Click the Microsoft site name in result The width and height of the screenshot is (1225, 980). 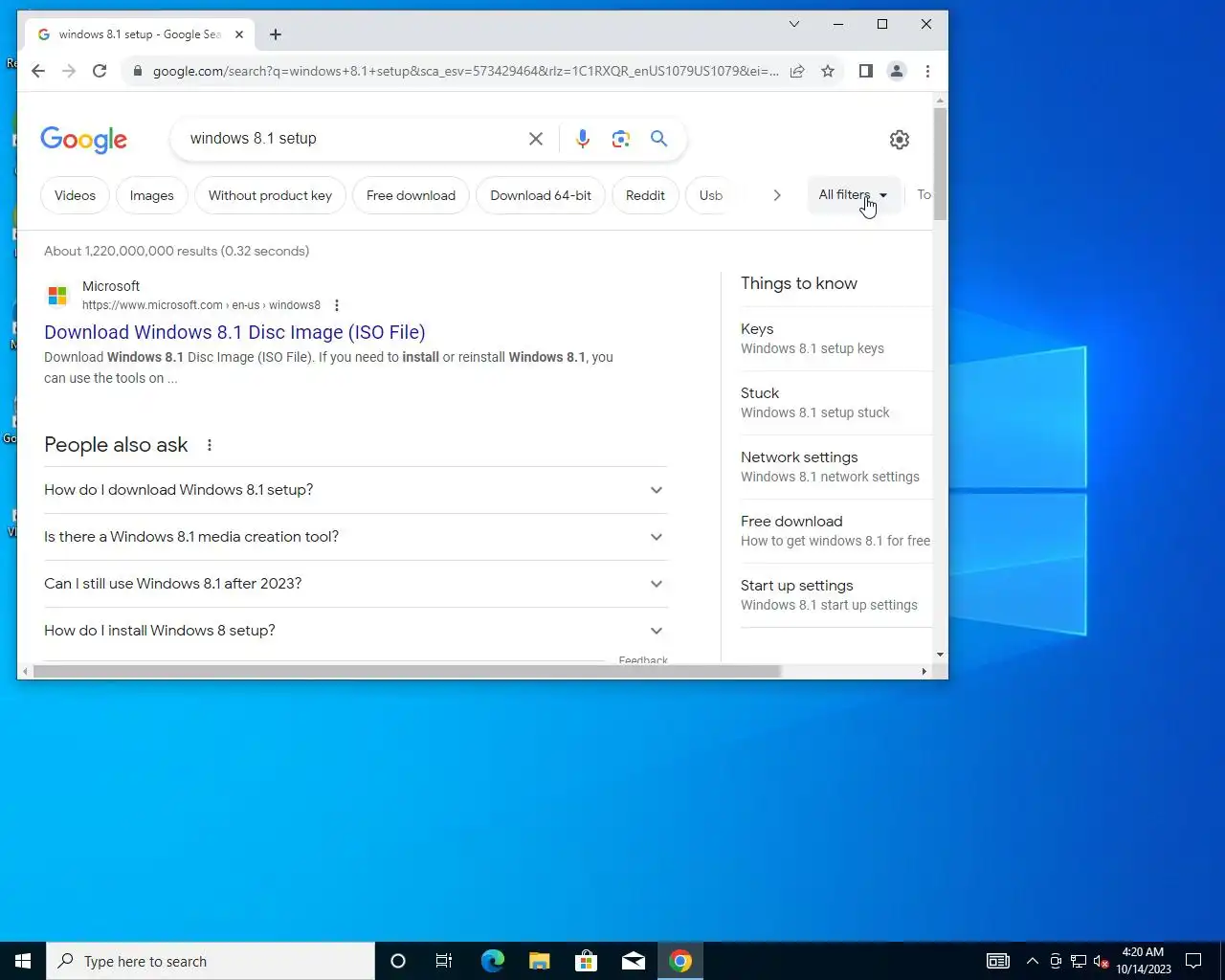point(111,286)
